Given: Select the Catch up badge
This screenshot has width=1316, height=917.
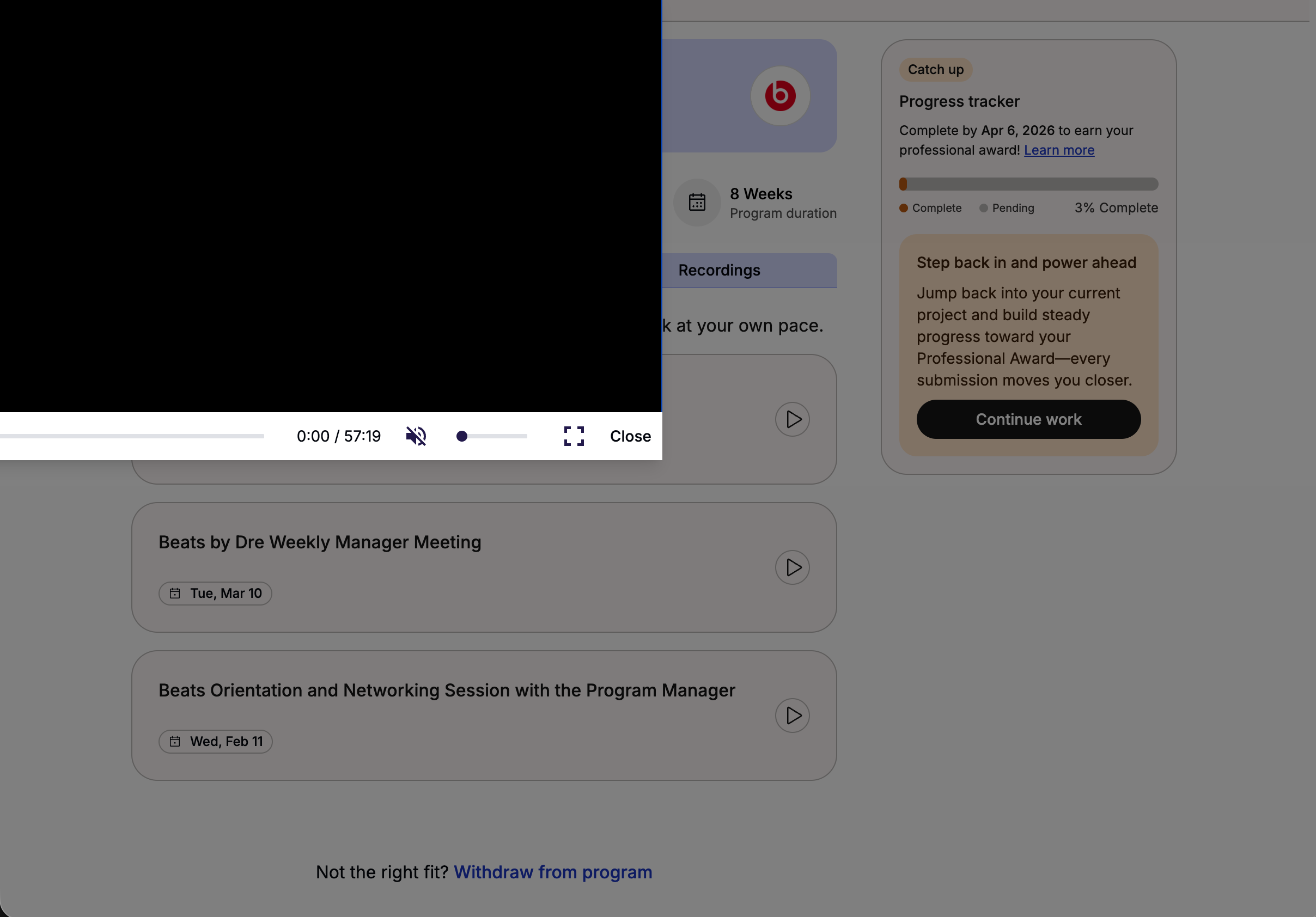Looking at the screenshot, I should click(x=935, y=69).
